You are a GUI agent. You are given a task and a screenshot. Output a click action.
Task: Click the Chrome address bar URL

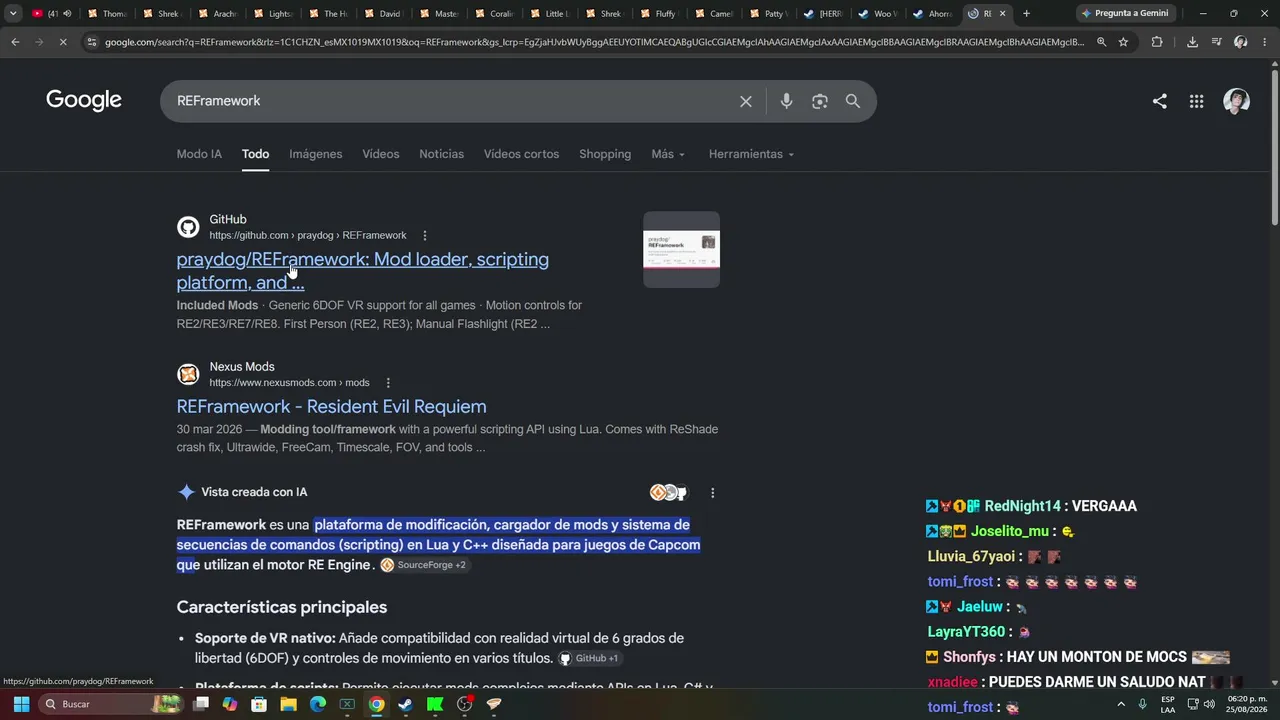[595, 42]
